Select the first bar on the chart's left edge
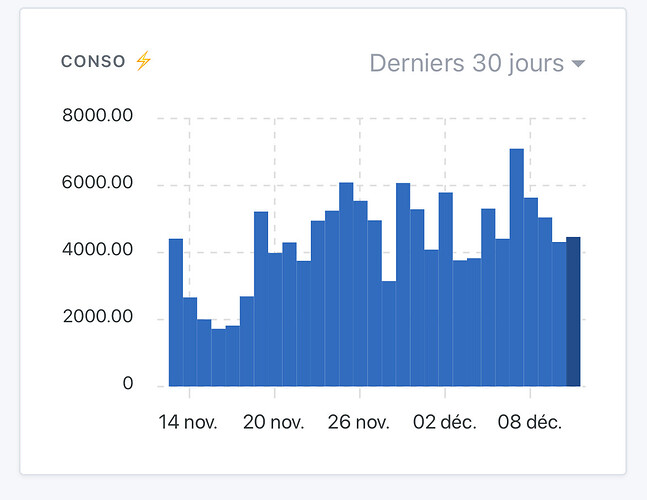The image size is (647, 500). (175, 312)
